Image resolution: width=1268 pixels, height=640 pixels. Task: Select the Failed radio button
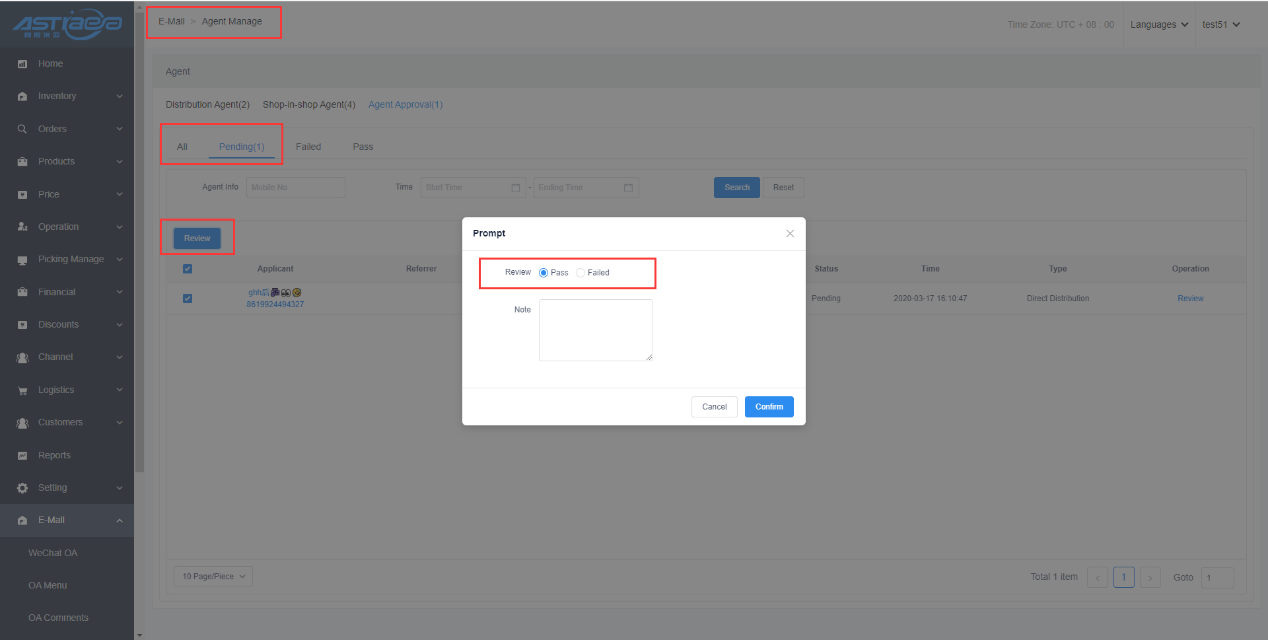(x=581, y=273)
